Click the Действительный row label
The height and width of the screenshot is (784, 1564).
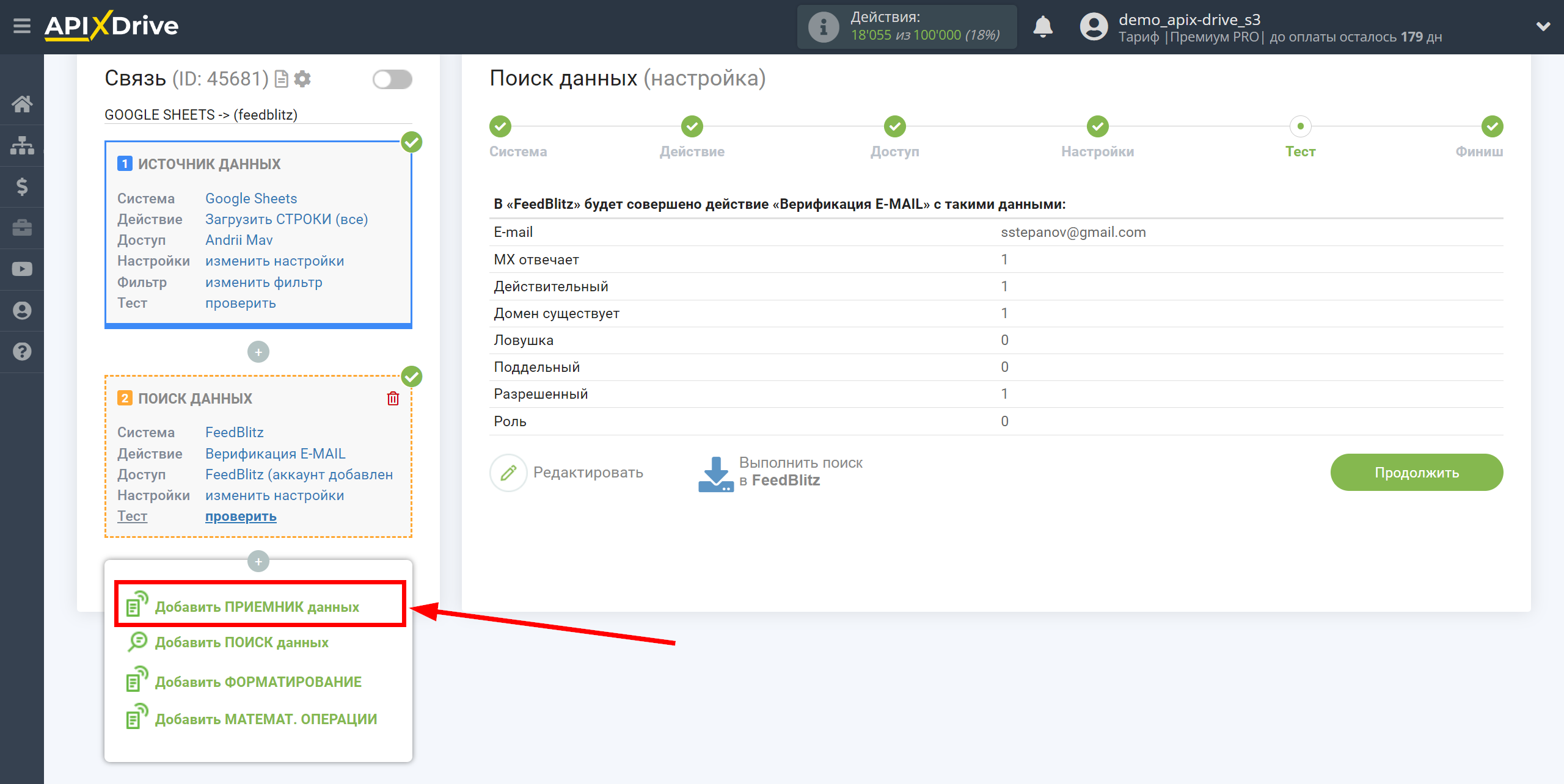[x=551, y=286]
